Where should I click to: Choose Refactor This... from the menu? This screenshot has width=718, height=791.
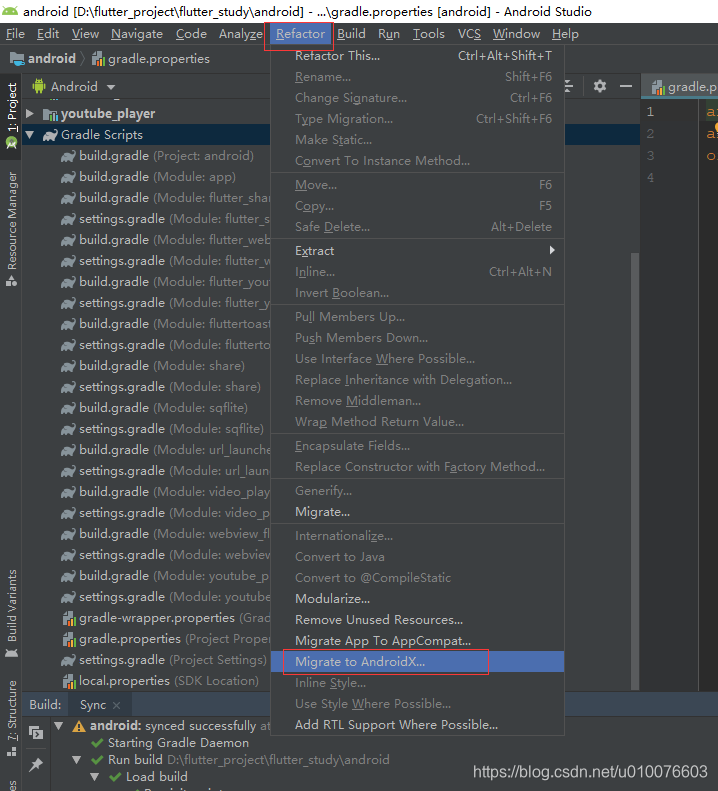click(x=417, y=55)
